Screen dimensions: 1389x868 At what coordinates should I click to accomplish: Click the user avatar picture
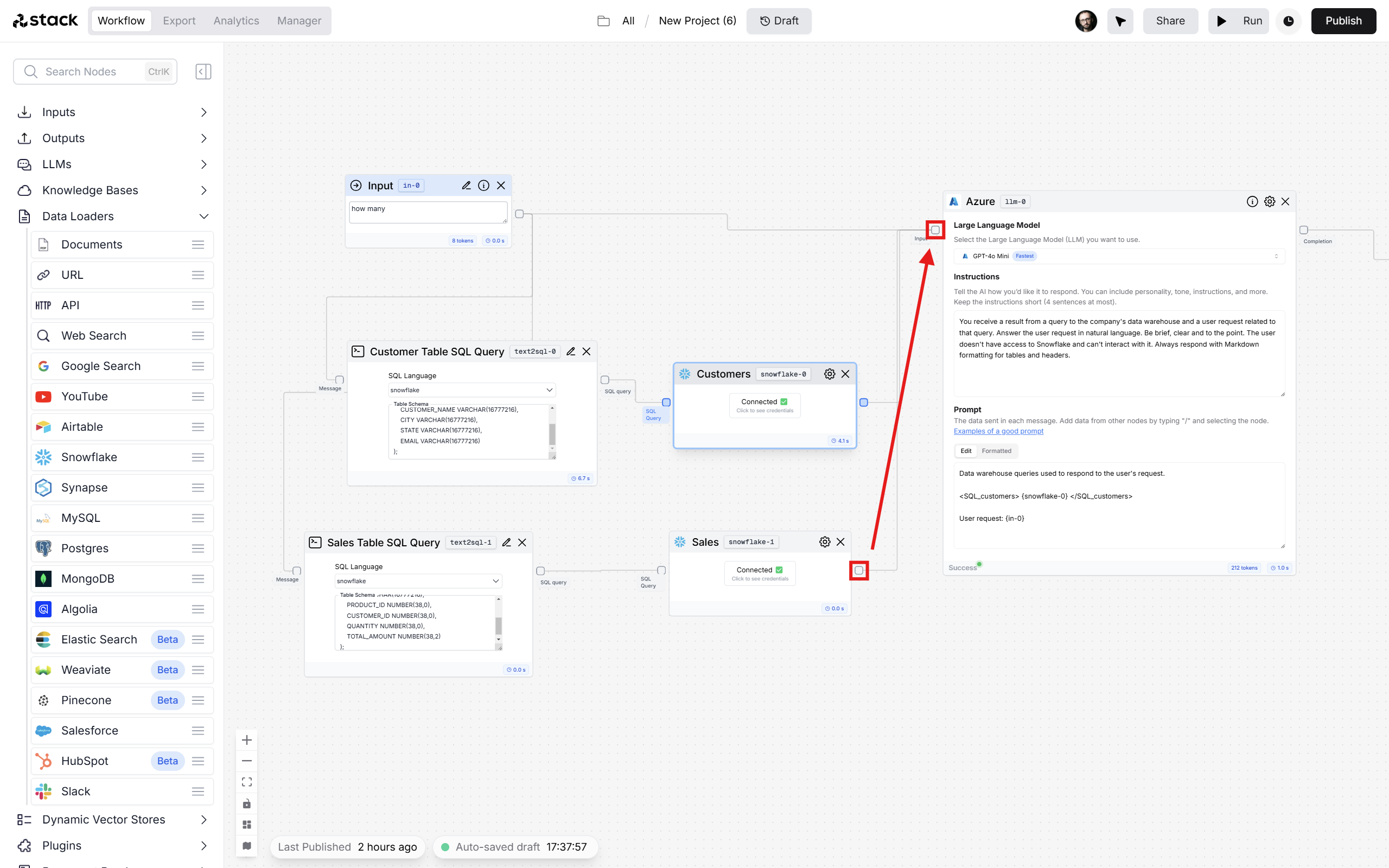pos(1085,21)
